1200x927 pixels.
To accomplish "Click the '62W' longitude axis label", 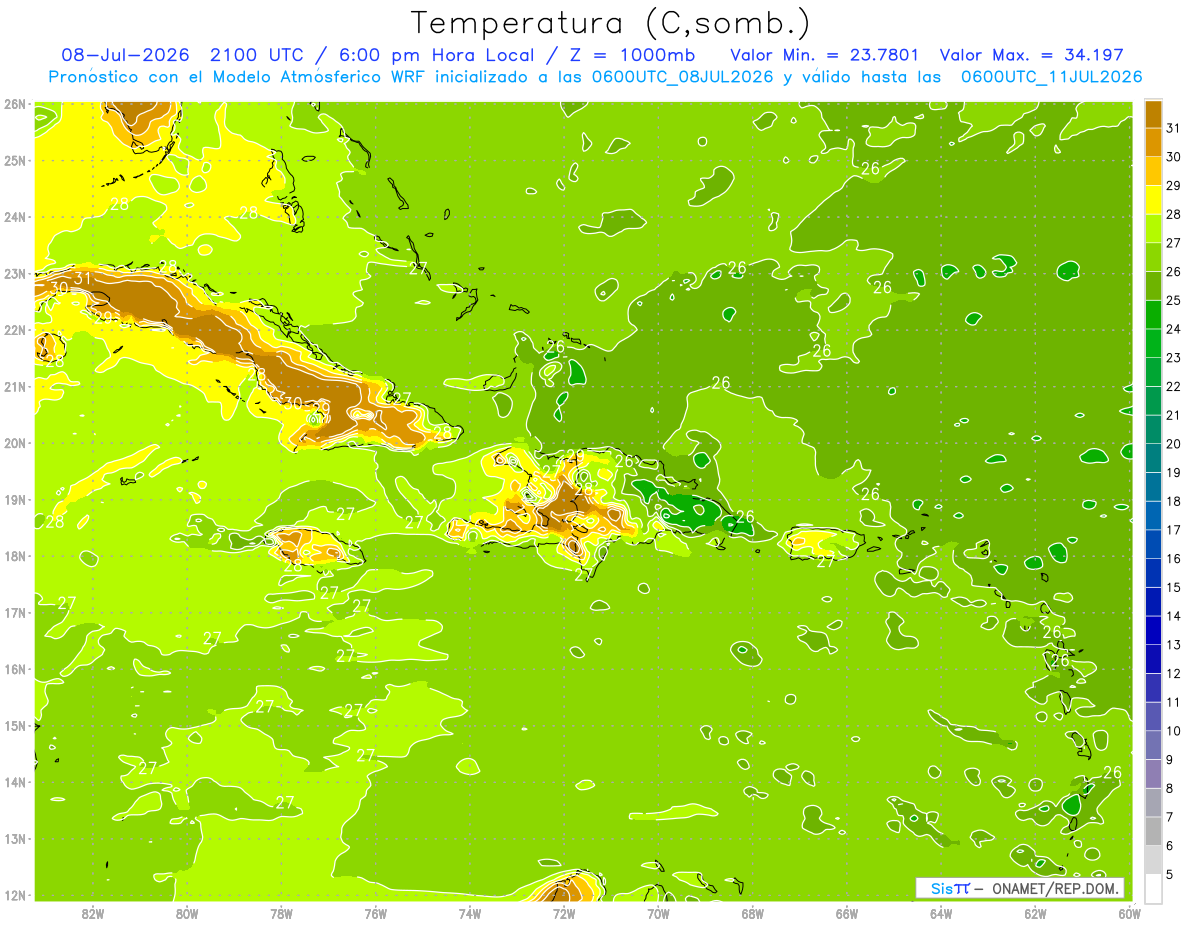I will coord(1035,913).
